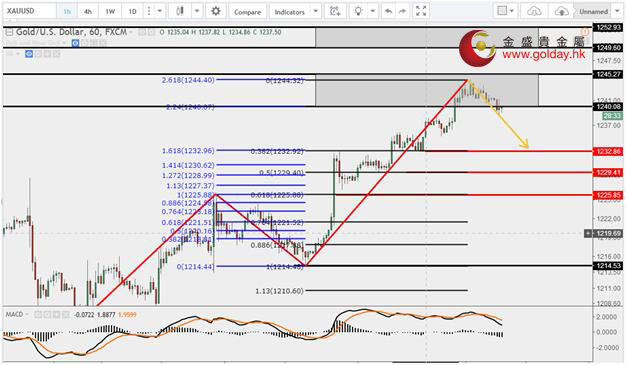This screenshot has width=627, height=365.
Task: Collapse the Gold/U.S. Dollar legend box
Action: click(9, 32)
